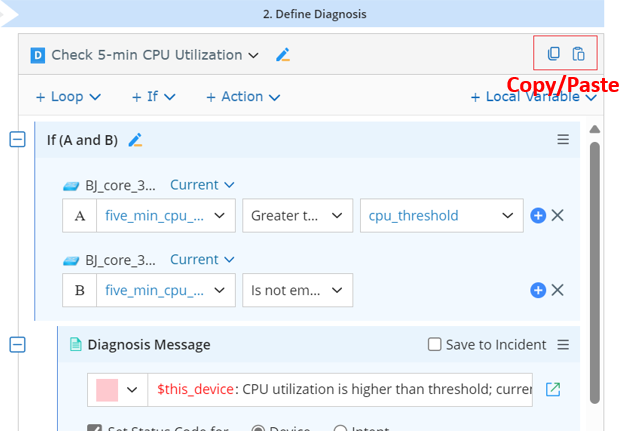Open the + Action menu
620x431 pixels.
[x=242, y=97]
